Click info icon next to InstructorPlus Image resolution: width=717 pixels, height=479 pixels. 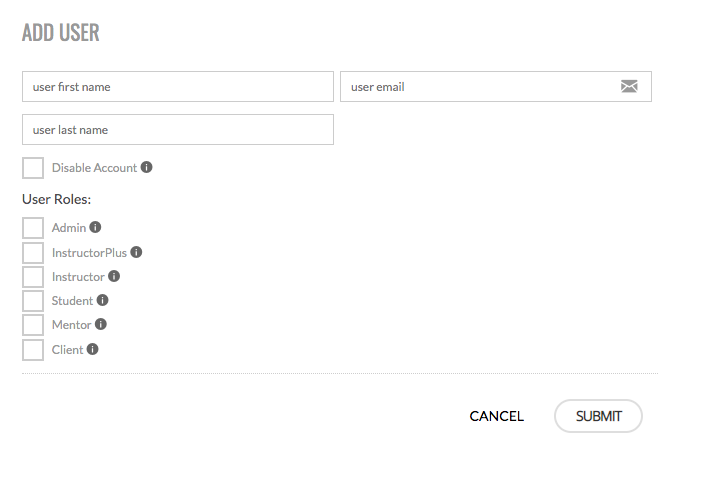[137, 253]
